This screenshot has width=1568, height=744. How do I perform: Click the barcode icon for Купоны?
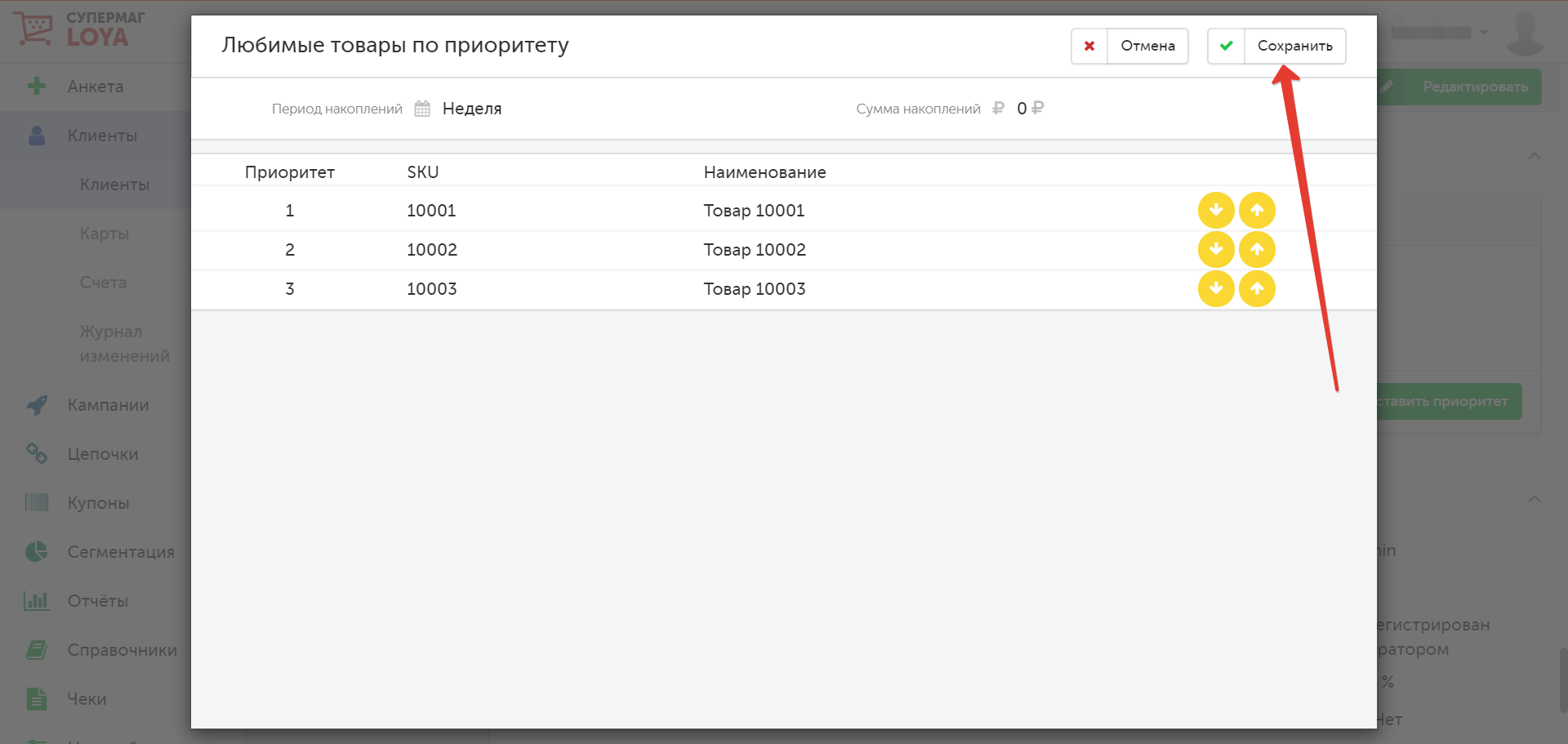pyautogui.click(x=37, y=502)
